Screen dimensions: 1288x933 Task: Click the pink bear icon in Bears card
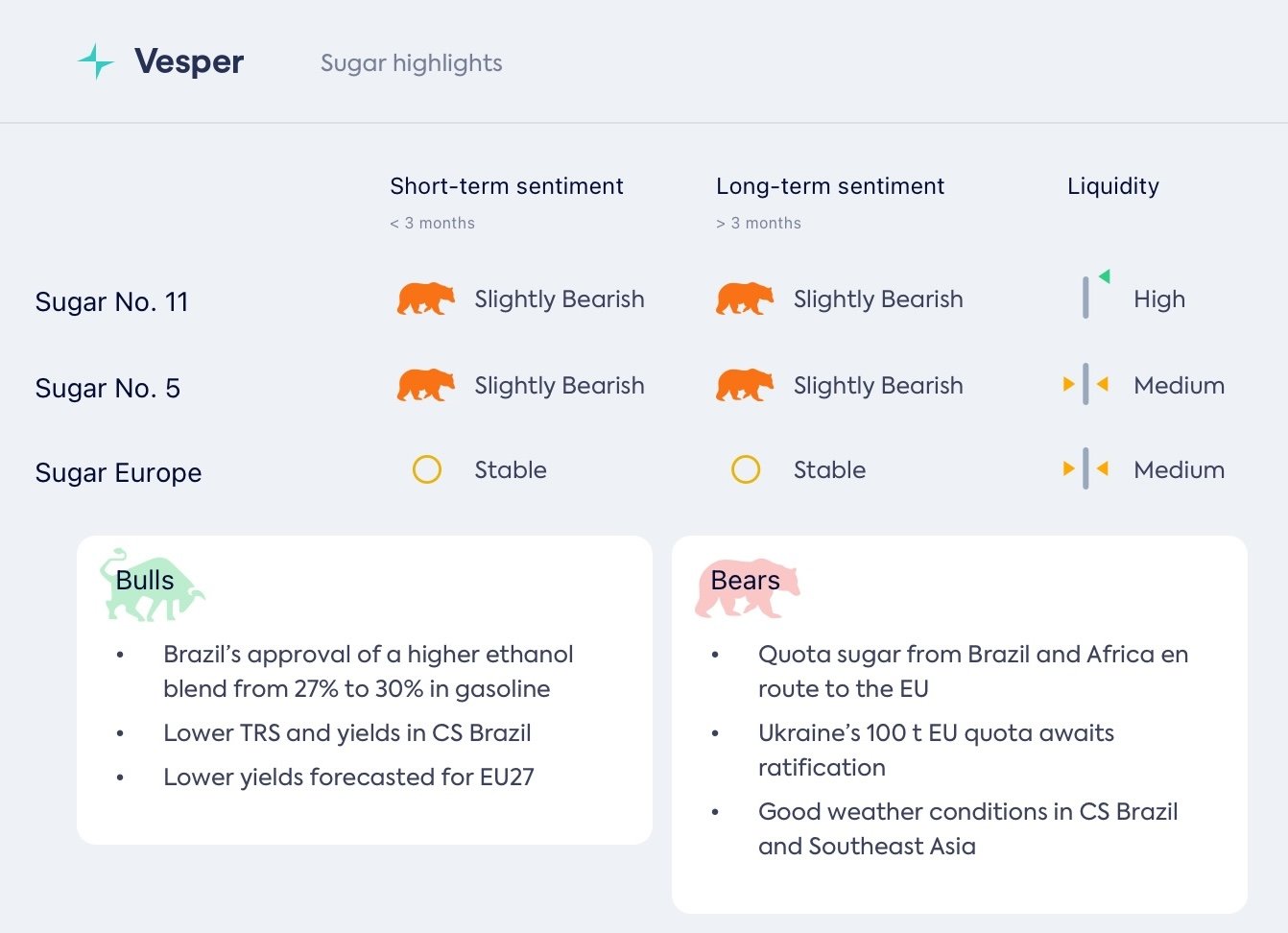pos(747,586)
